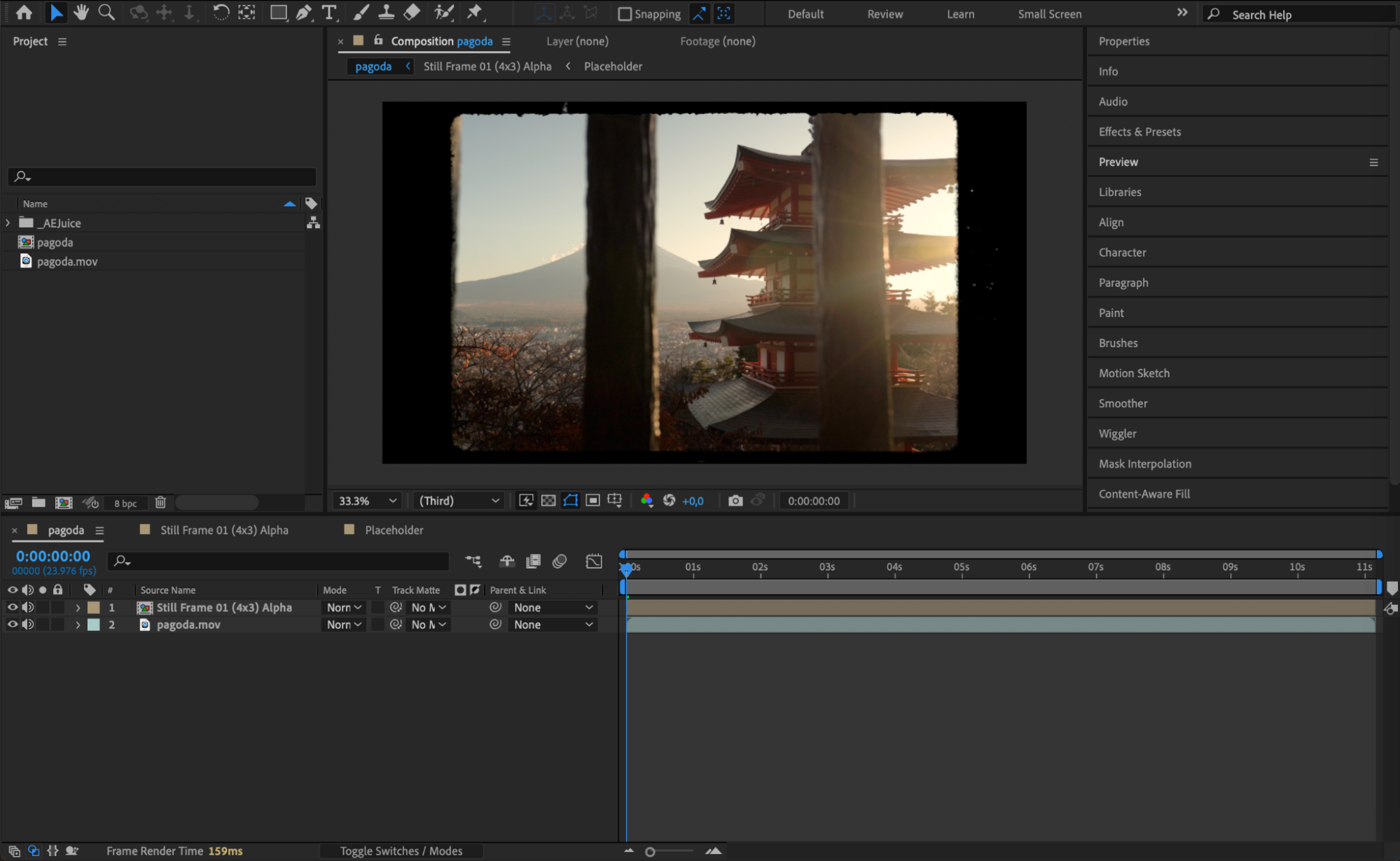Open Parent None dropdown for pagoda.mov
The image size is (1400, 861).
coord(553,624)
